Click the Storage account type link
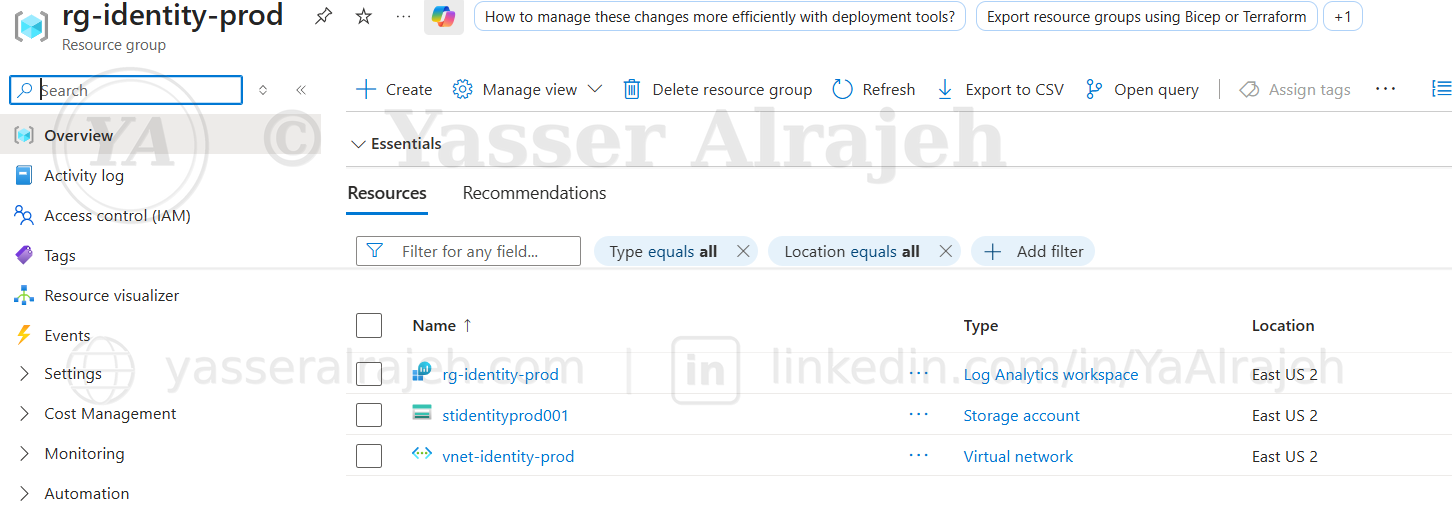Viewport: 1452px width, 522px height. (1021, 415)
